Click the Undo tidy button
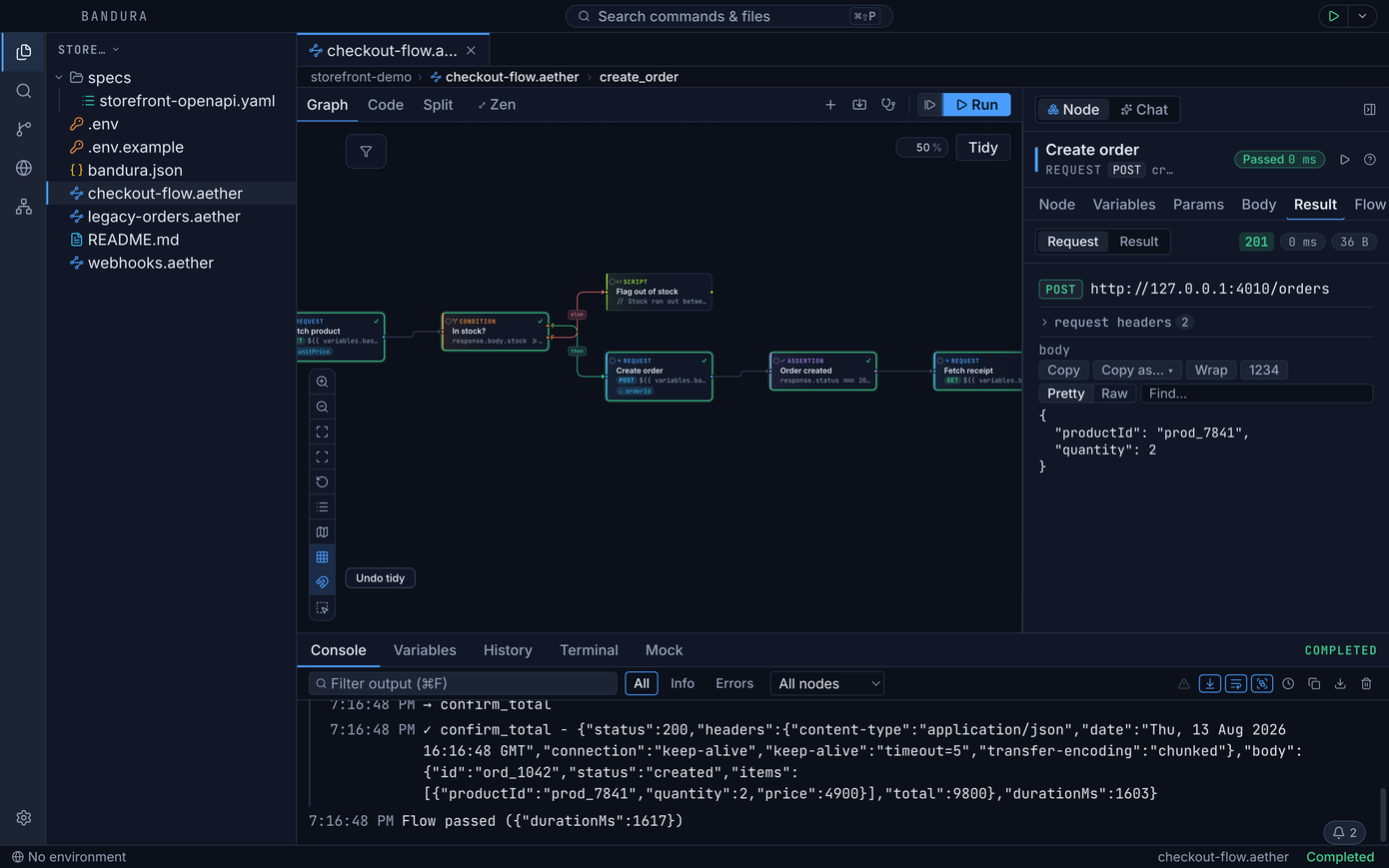The image size is (1389, 868). [x=381, y=578]
